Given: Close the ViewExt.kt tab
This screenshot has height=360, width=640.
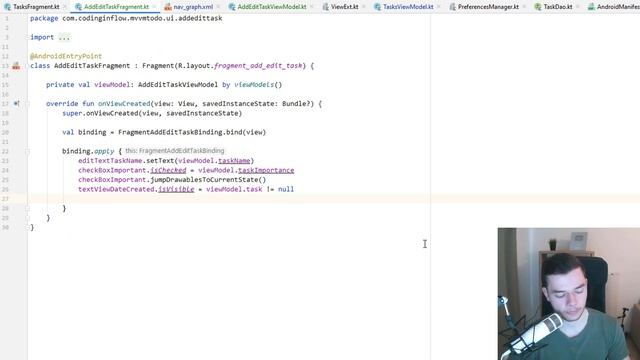Looking at the screenshot, I should click(364, 7).
